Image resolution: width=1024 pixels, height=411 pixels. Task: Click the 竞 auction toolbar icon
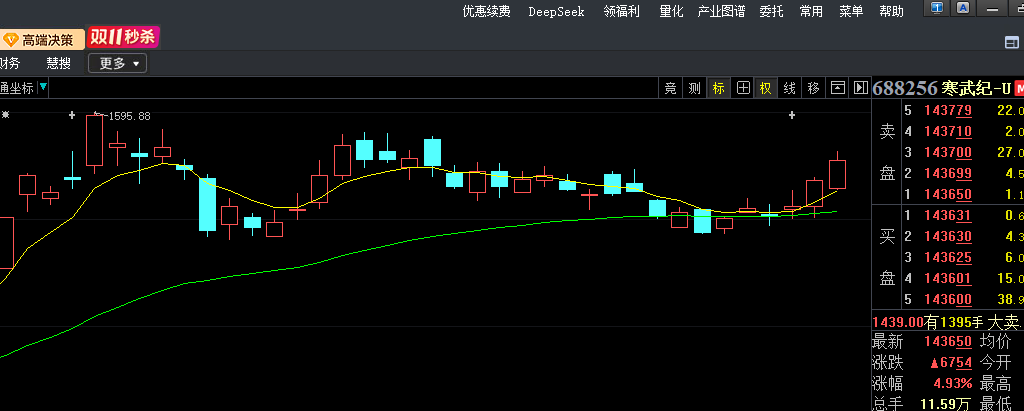pos(671,88)
